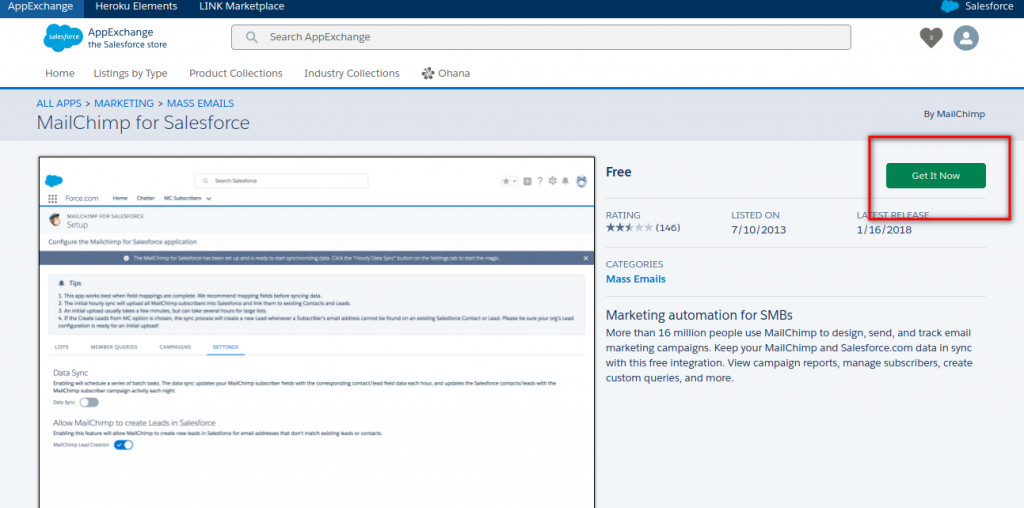Viewport: 1024px width, 508px height.
Task: Open the setup gear in the preview header
Action: pyautogui.click(x=552, y=181)
